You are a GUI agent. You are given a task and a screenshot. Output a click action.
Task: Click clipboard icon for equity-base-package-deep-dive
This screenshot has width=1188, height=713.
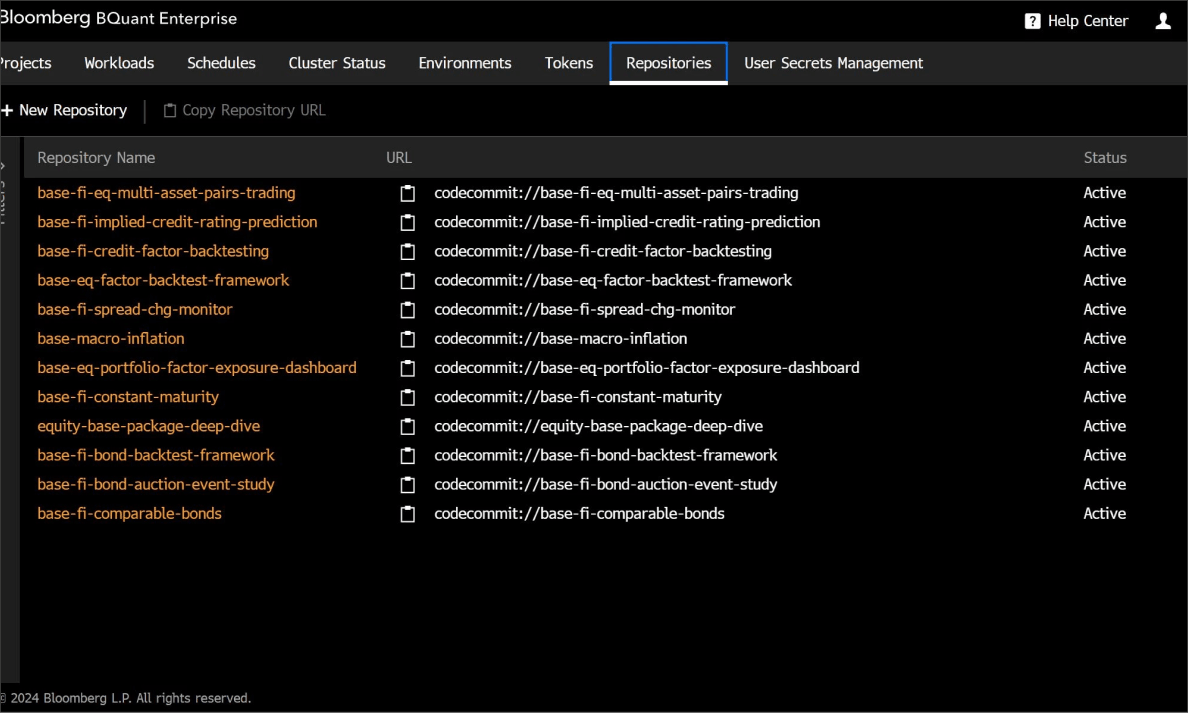point(407,426)
